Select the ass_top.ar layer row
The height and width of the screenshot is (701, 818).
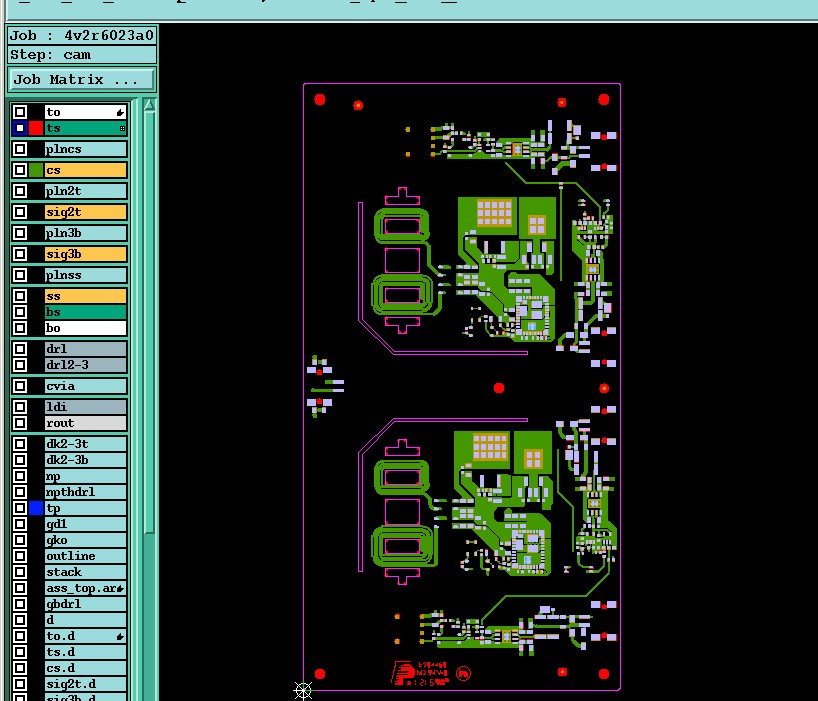pos(86,588)
